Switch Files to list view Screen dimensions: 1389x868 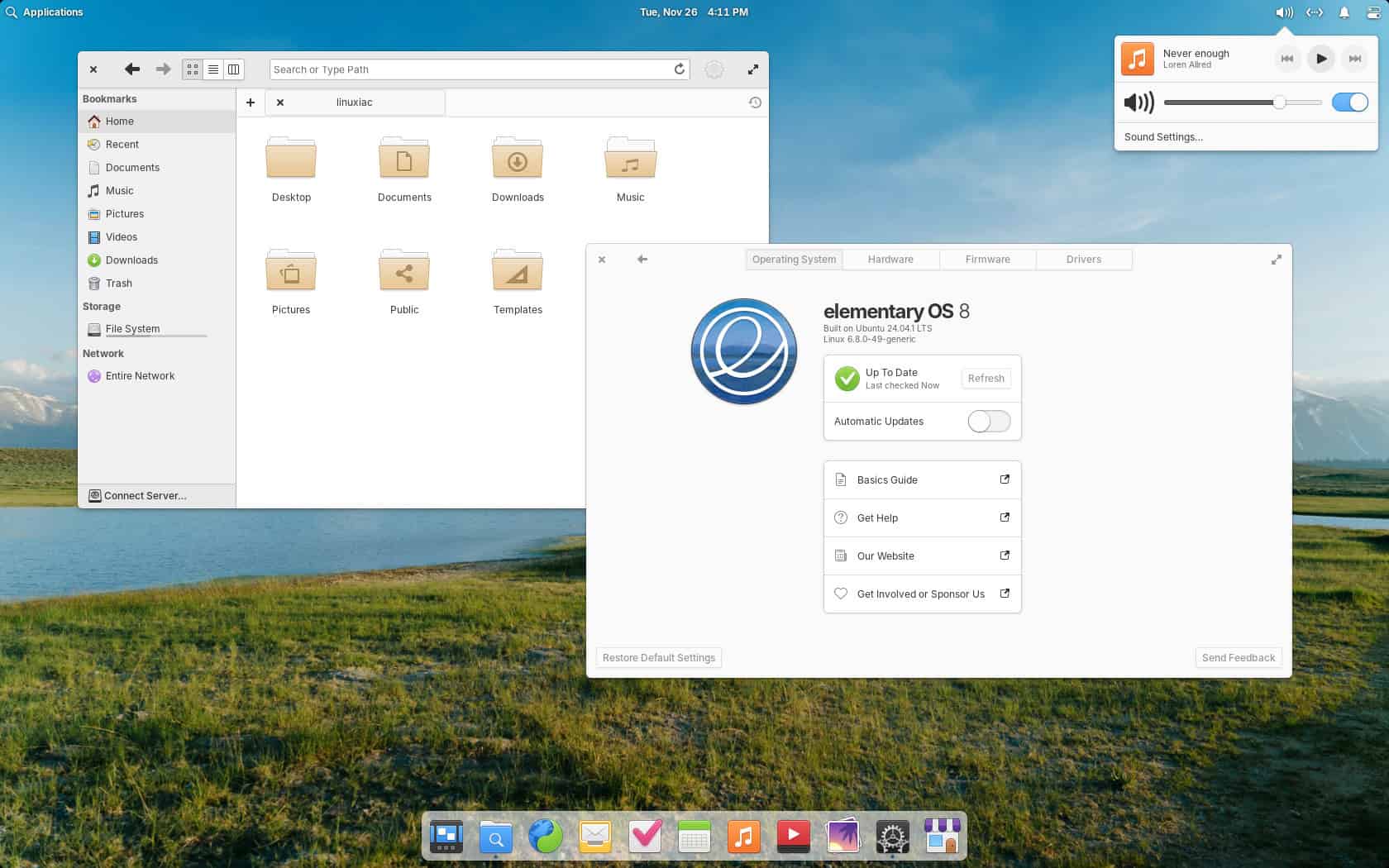point(212,69)
